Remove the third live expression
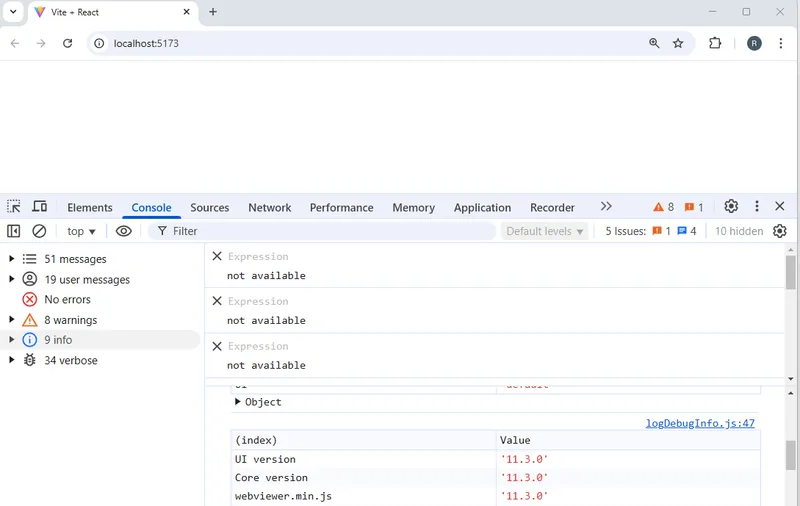 coord(217,346)
